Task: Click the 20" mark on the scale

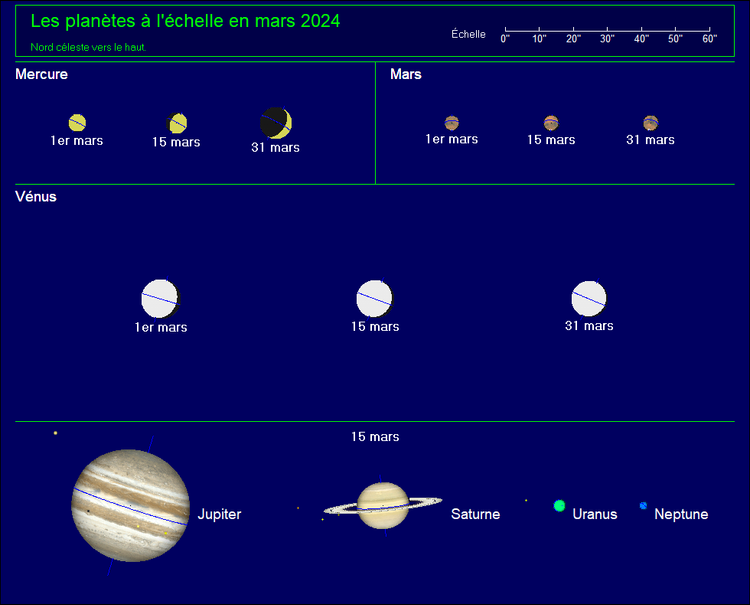Action: click(573, 38)
